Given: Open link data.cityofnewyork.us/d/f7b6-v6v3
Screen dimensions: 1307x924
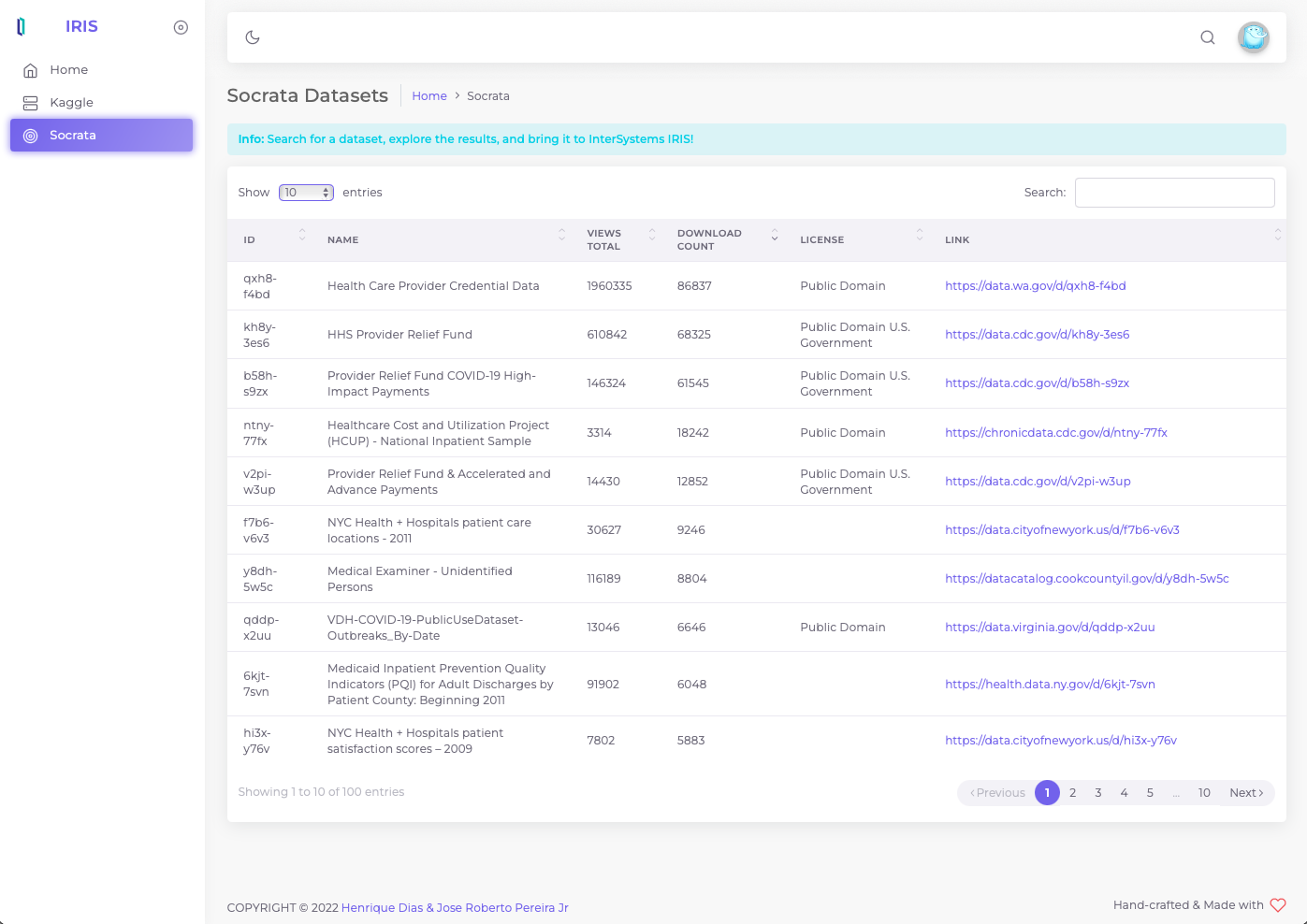Looking at the screenshot, I should [1062, 530].
